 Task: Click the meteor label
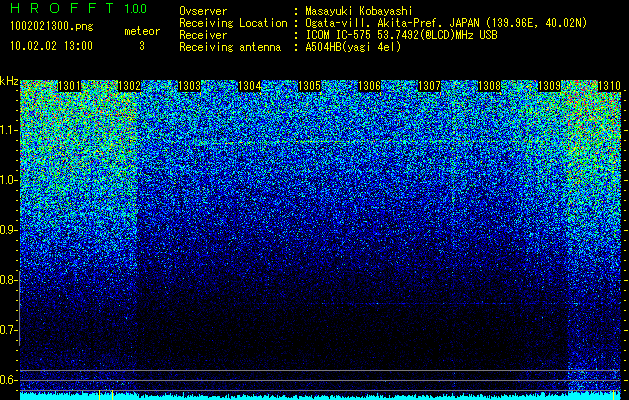142,31
